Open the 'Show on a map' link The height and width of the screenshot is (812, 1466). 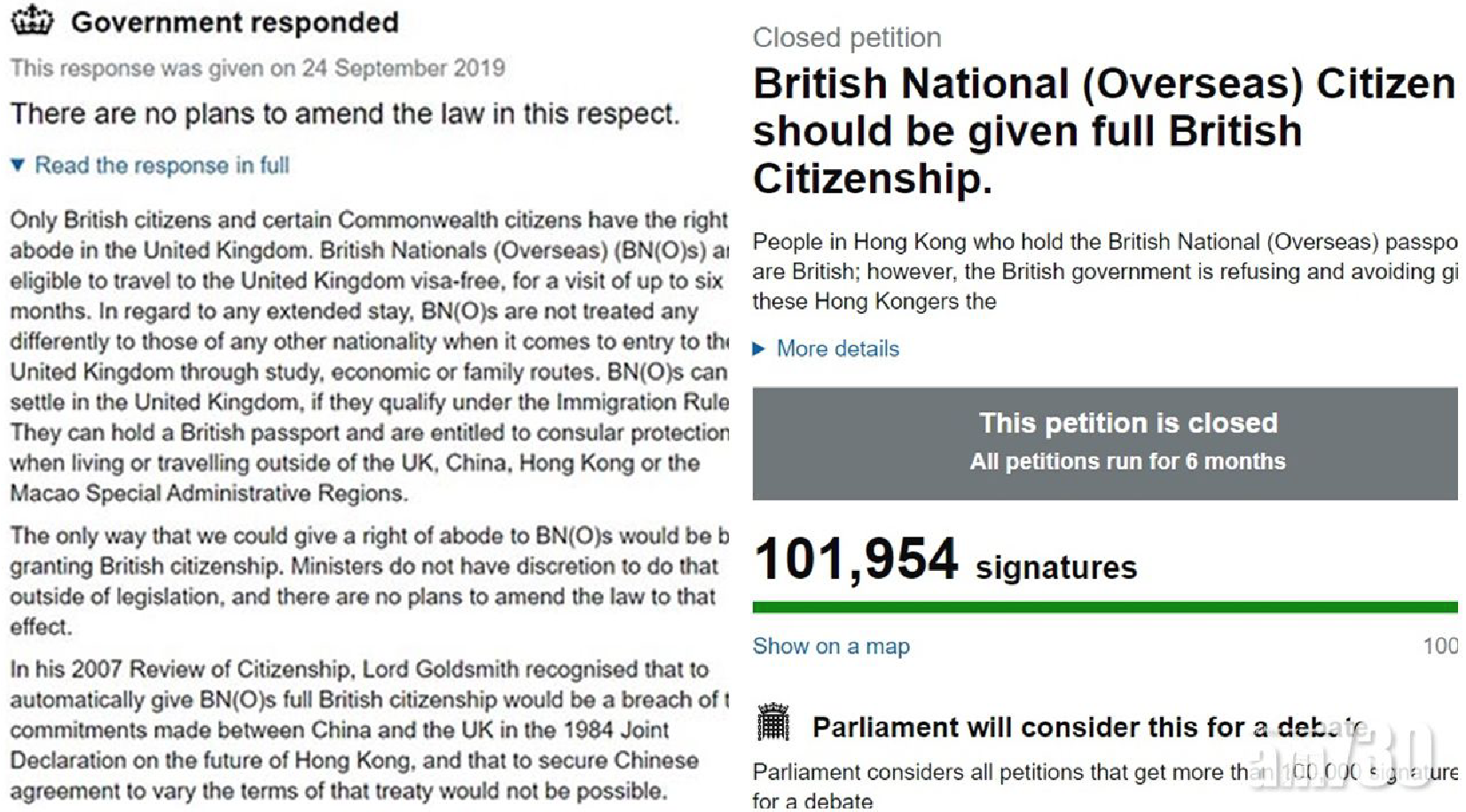coord(831,645)
